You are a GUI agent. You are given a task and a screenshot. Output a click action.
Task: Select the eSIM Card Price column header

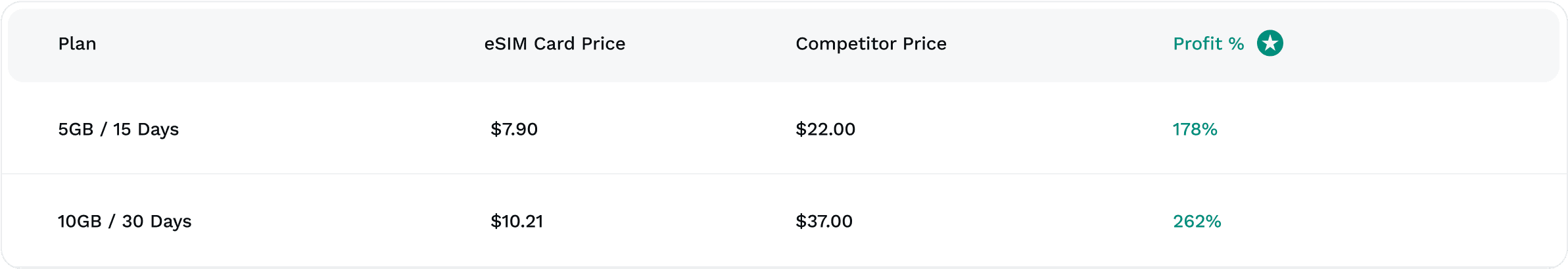coord(554,43)
